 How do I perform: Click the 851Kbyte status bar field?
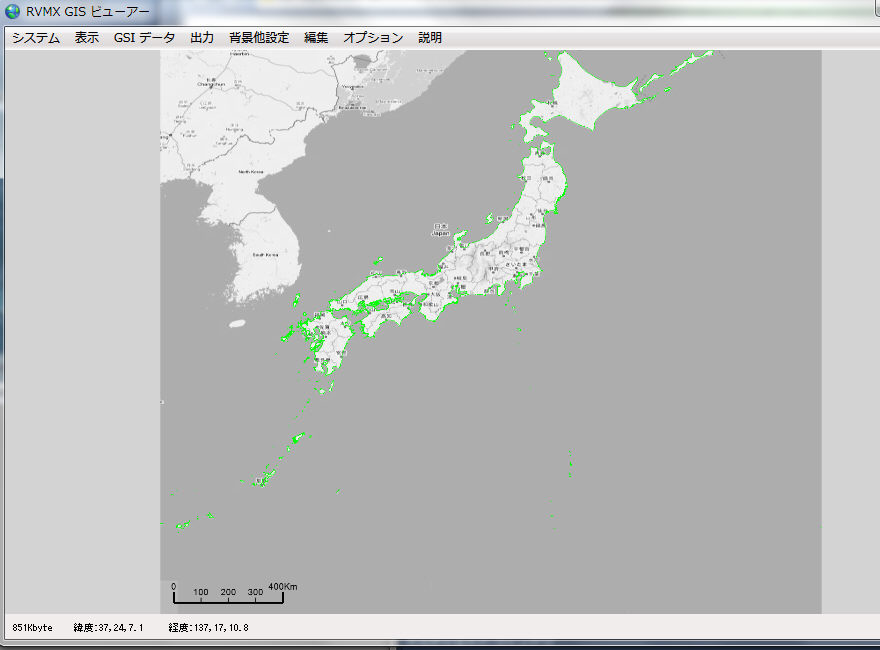coord(32,628)
